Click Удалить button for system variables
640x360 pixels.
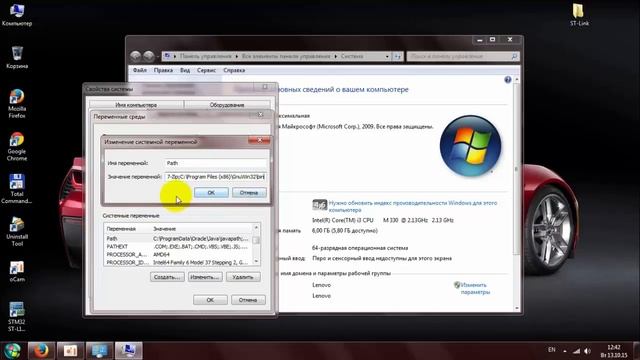click(243, 277)
